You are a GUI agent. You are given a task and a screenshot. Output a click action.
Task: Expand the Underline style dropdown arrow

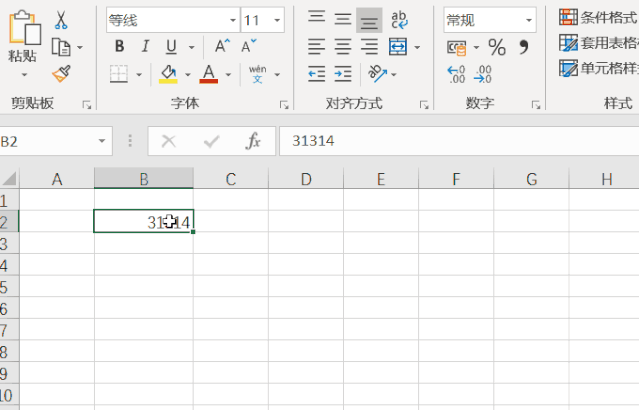(192, 47)
